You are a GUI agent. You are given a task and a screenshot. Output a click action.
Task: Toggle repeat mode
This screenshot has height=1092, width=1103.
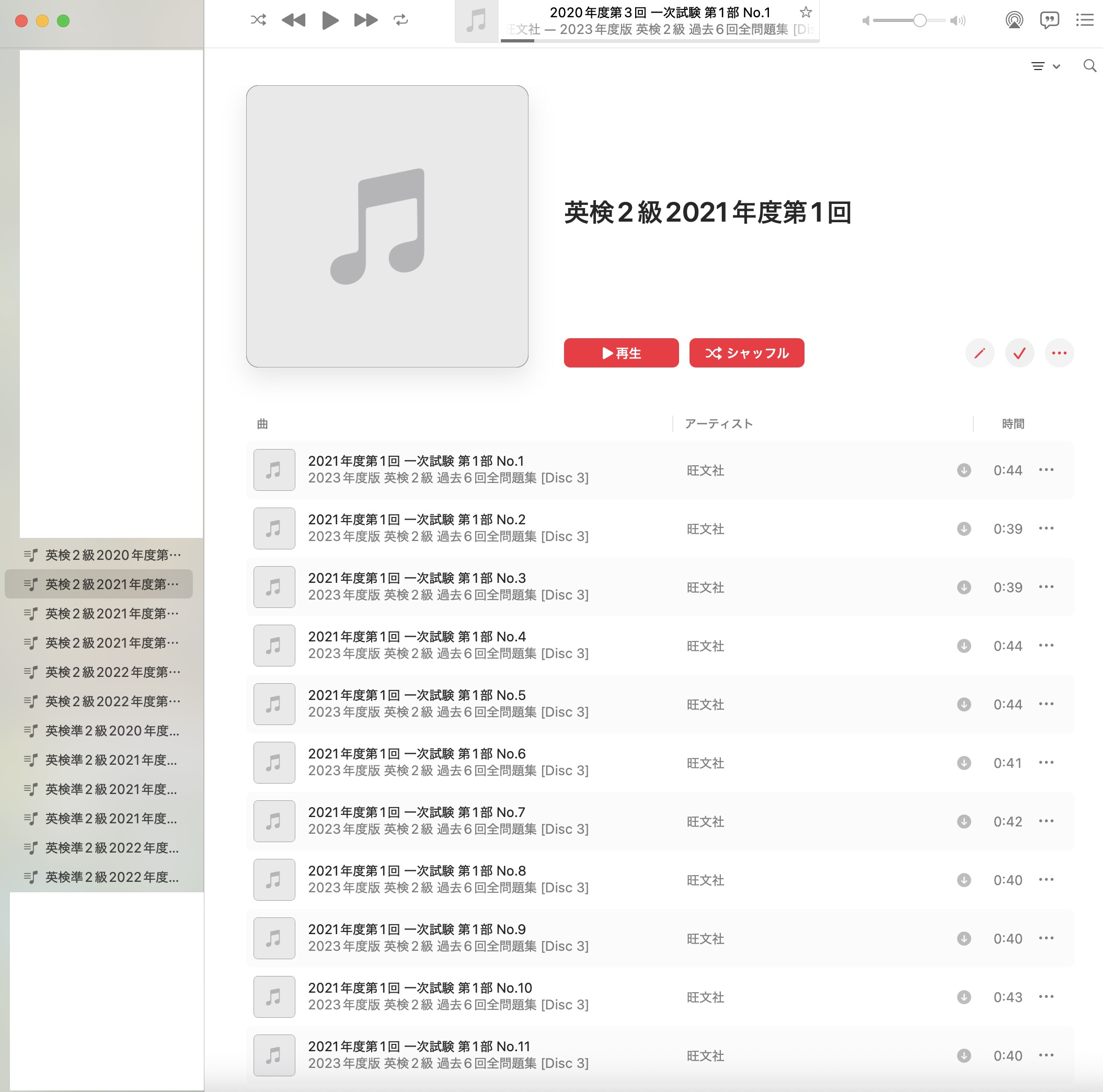pyautogui.click(x=401, y=20)
